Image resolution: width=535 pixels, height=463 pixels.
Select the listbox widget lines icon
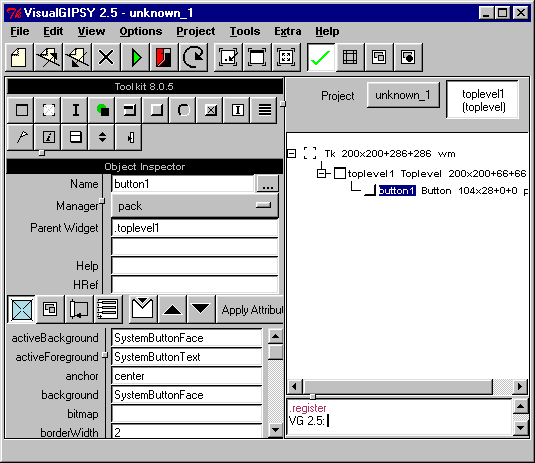tap(264, 110)
